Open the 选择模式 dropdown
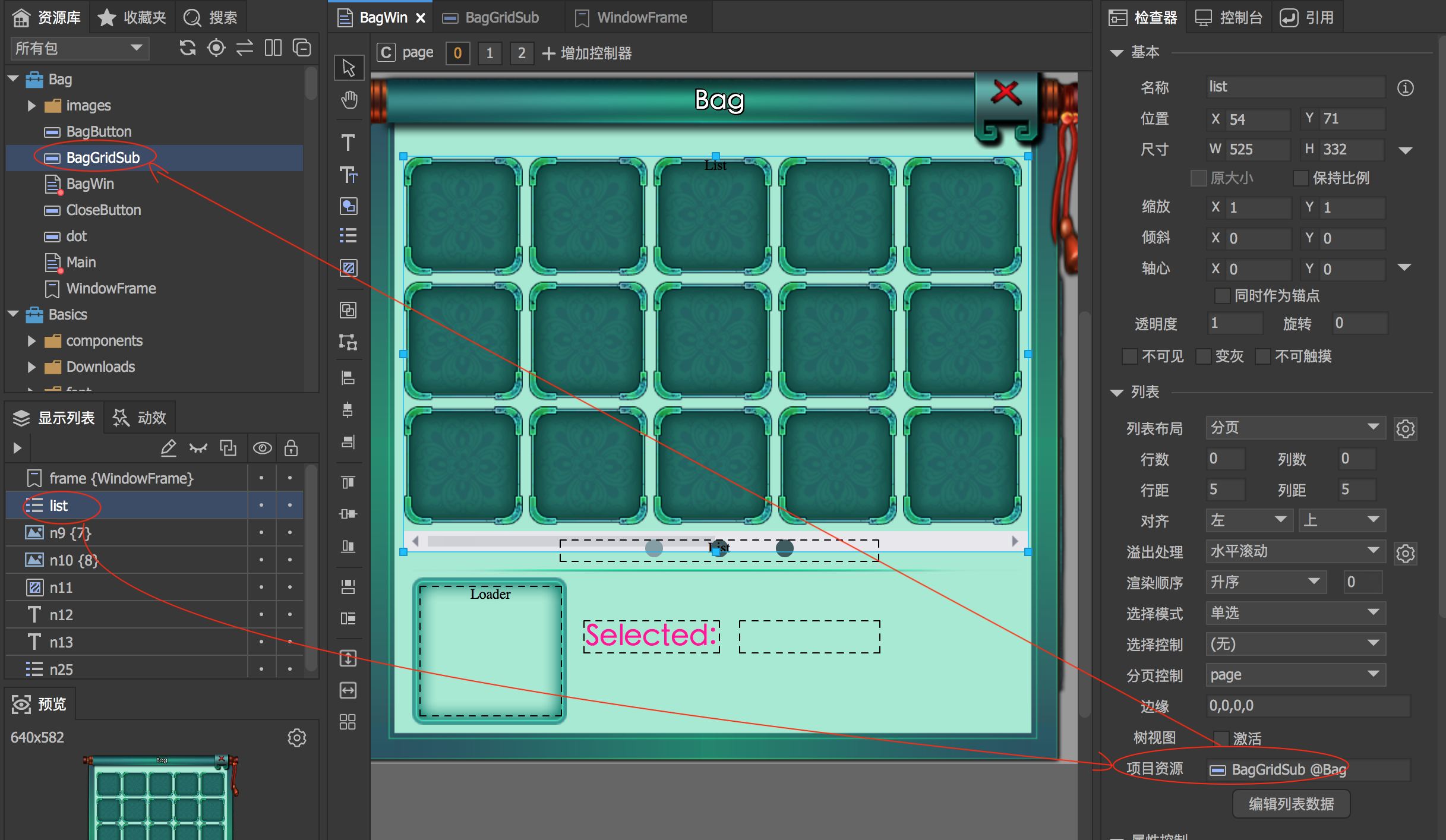 point(1295,613)
